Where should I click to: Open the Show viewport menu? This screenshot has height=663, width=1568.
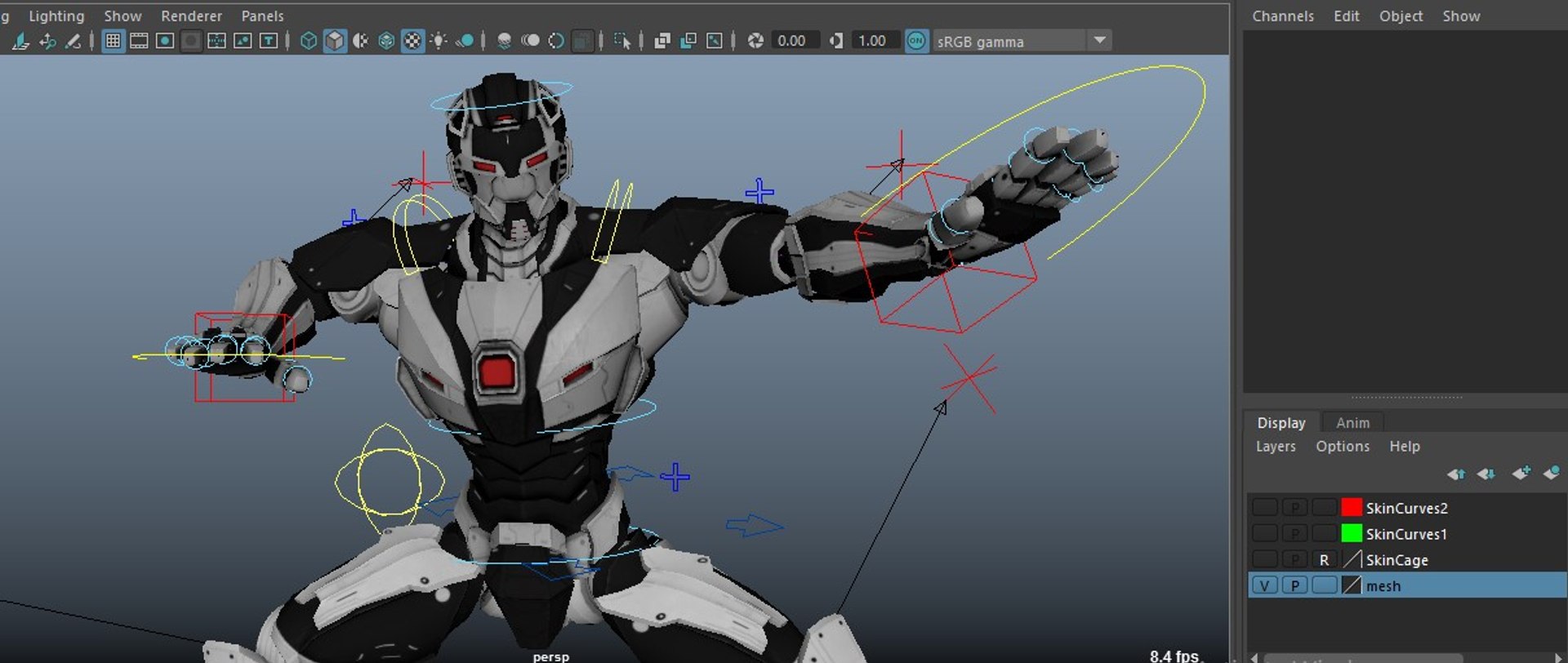coord(122,16)
